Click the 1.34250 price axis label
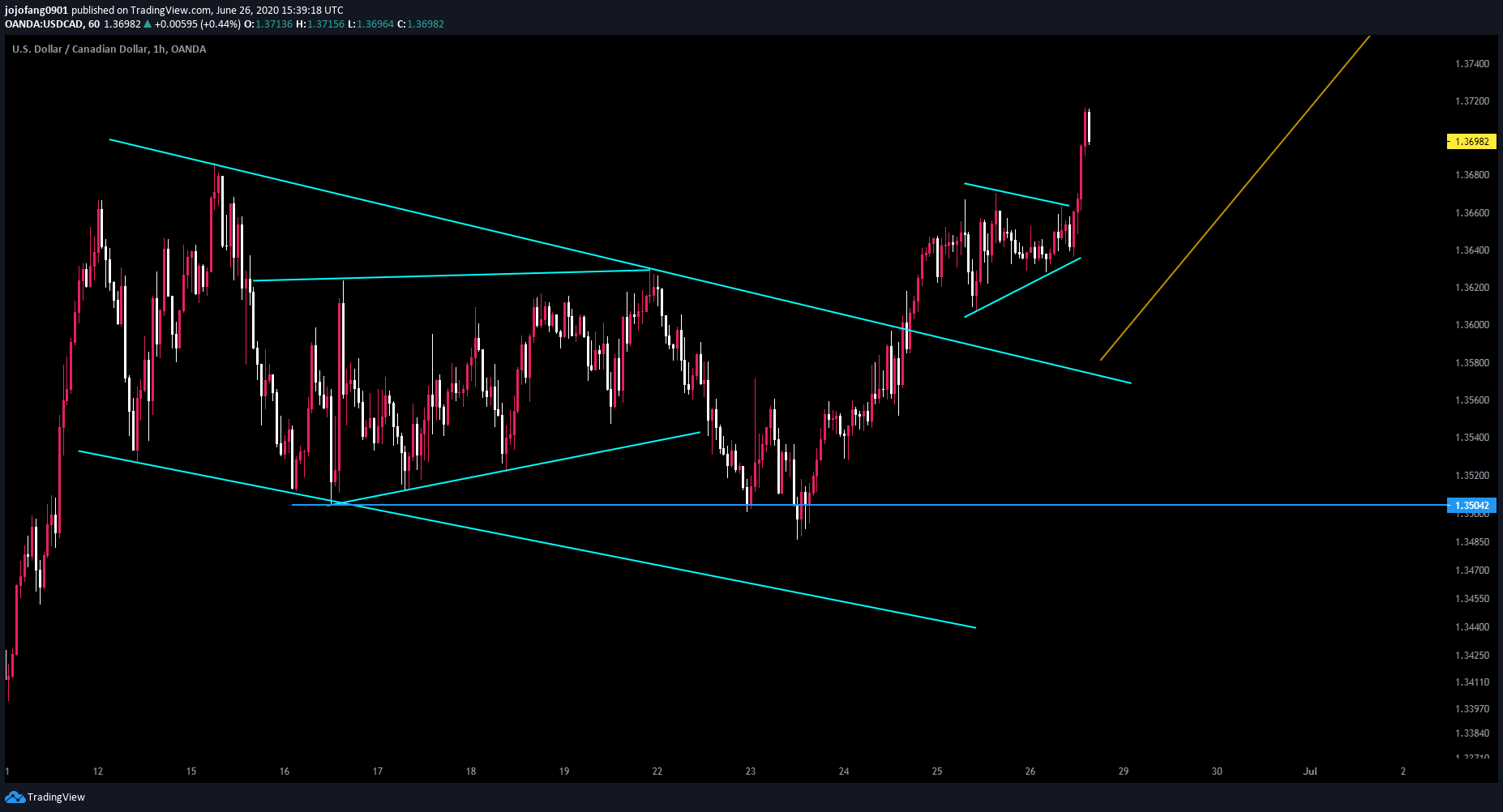This screenshot has width=1503, height=812. [1472, 656]
